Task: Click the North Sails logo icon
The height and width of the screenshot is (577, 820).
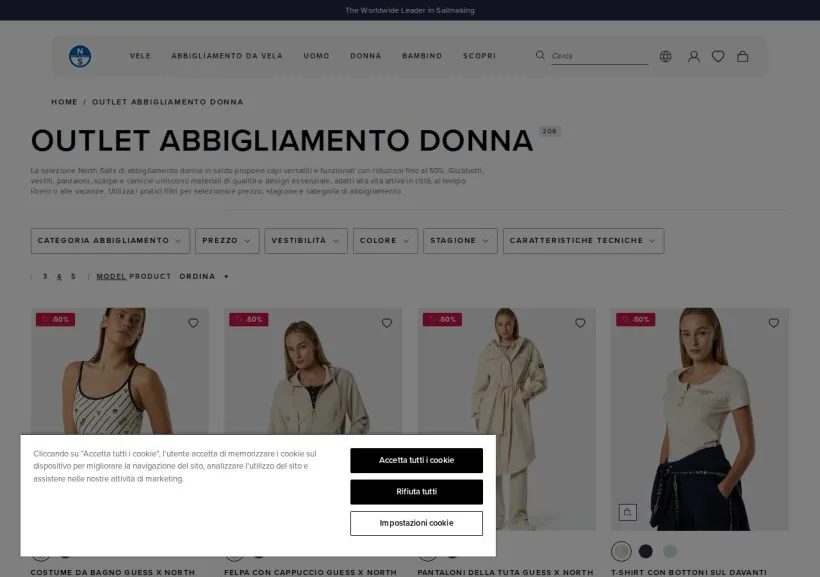Action: [80, 56]
